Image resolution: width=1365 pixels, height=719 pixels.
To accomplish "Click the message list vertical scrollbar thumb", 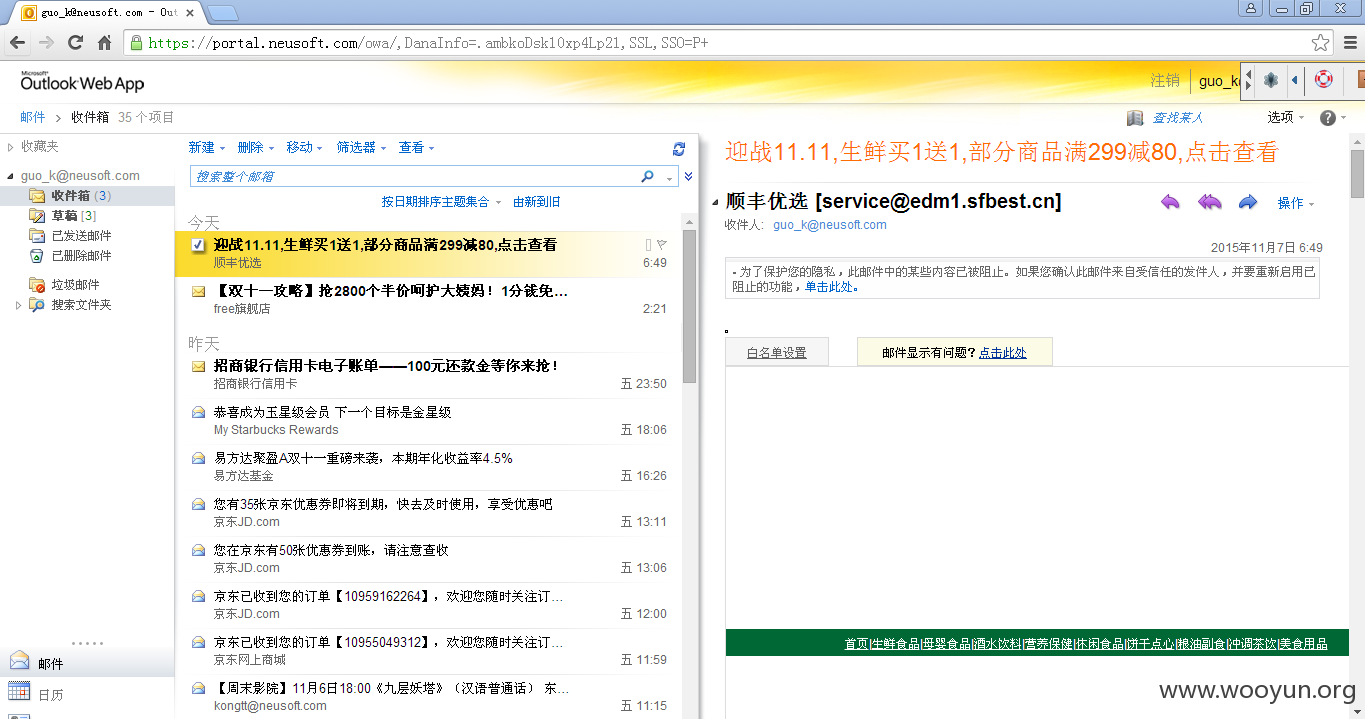I will click(690, 305).
